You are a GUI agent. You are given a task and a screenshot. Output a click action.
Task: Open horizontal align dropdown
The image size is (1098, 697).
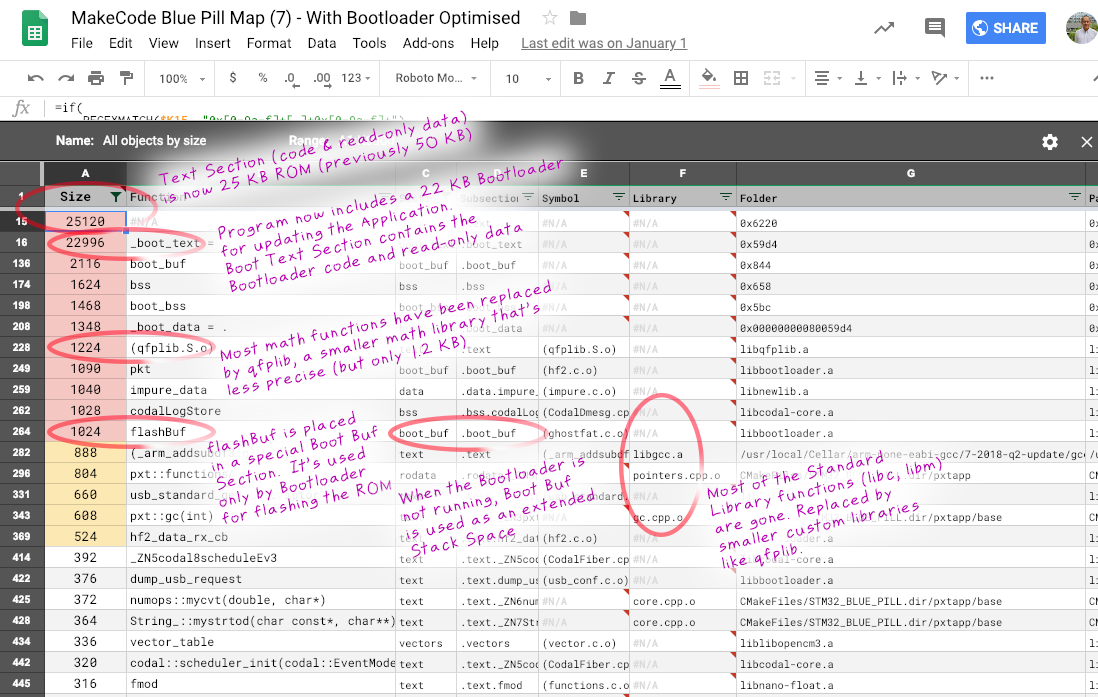tap(828, 78)
